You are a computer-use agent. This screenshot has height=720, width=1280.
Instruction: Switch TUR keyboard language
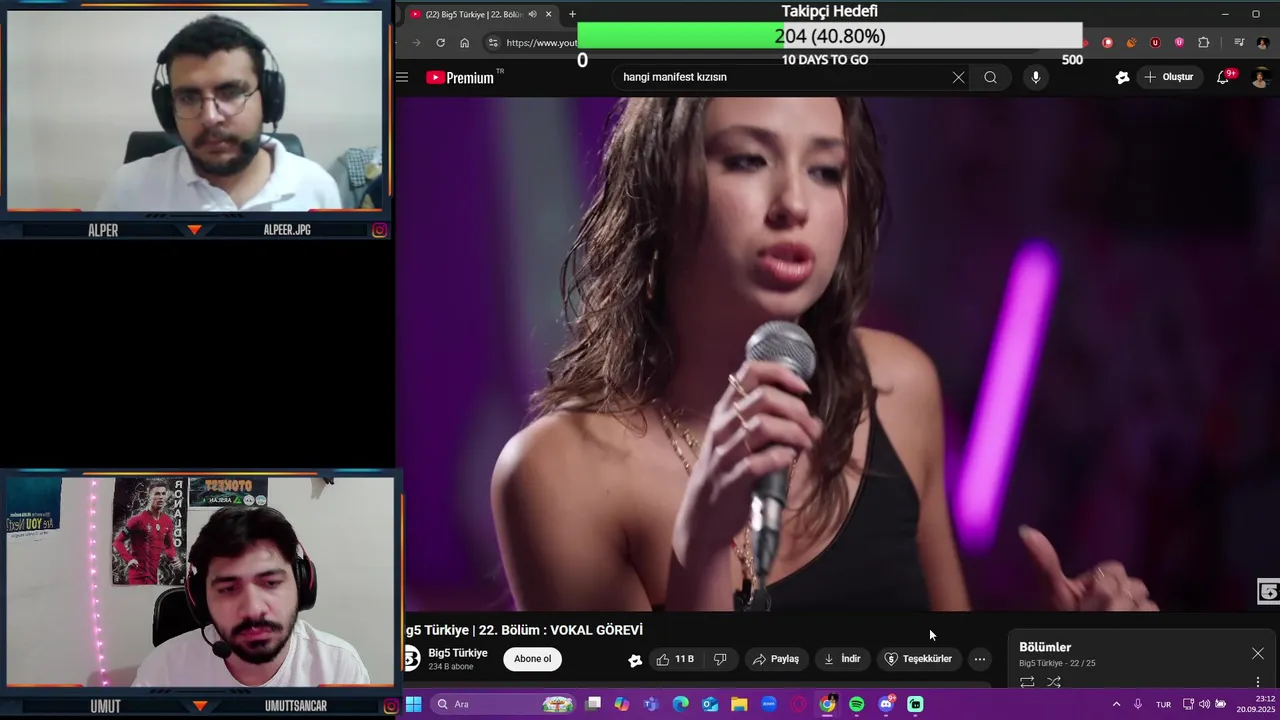pyautogui.click(x=1163, y=704)
